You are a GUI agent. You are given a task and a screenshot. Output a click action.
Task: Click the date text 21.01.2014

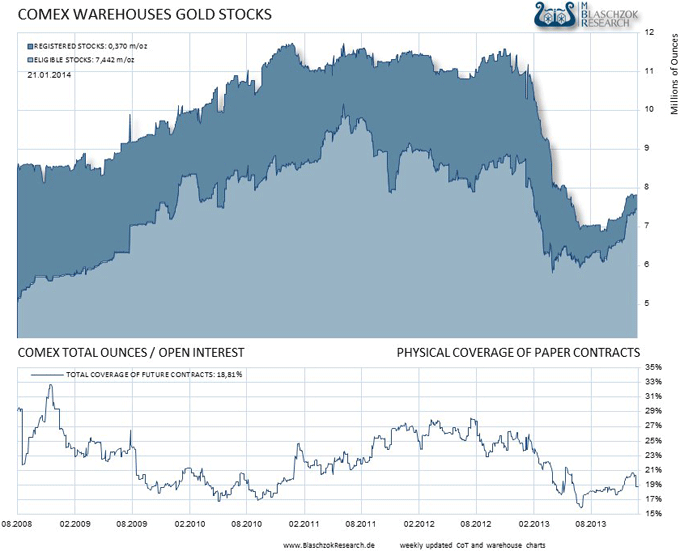click(x=49, y=75)
